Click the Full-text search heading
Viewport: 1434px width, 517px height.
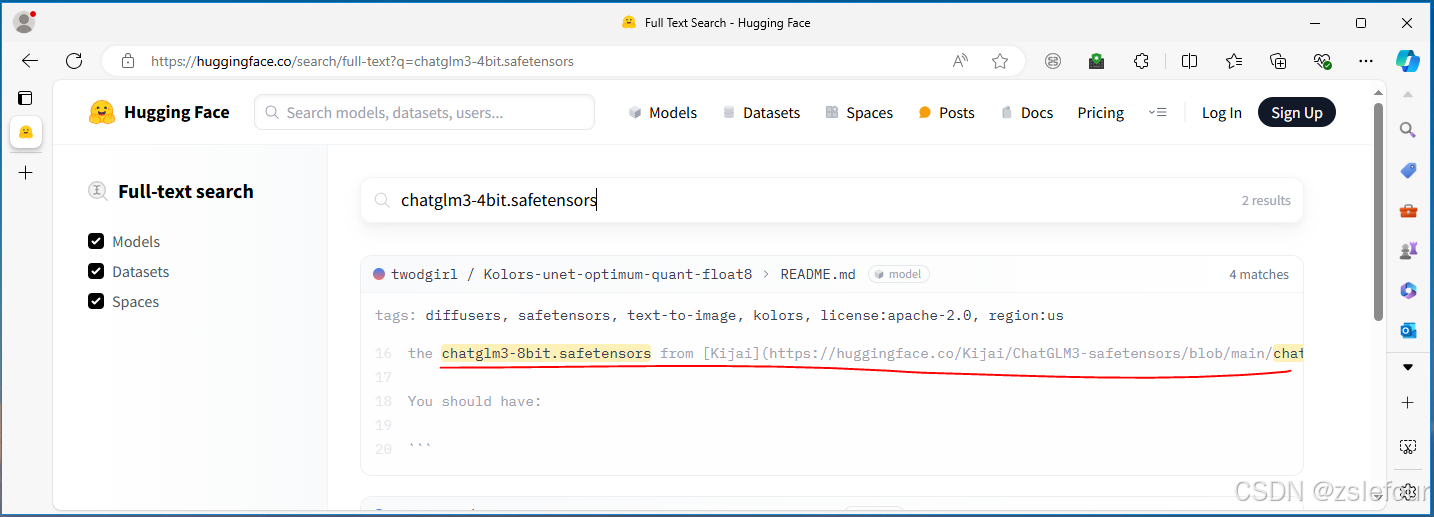click(x=185, y=191)
